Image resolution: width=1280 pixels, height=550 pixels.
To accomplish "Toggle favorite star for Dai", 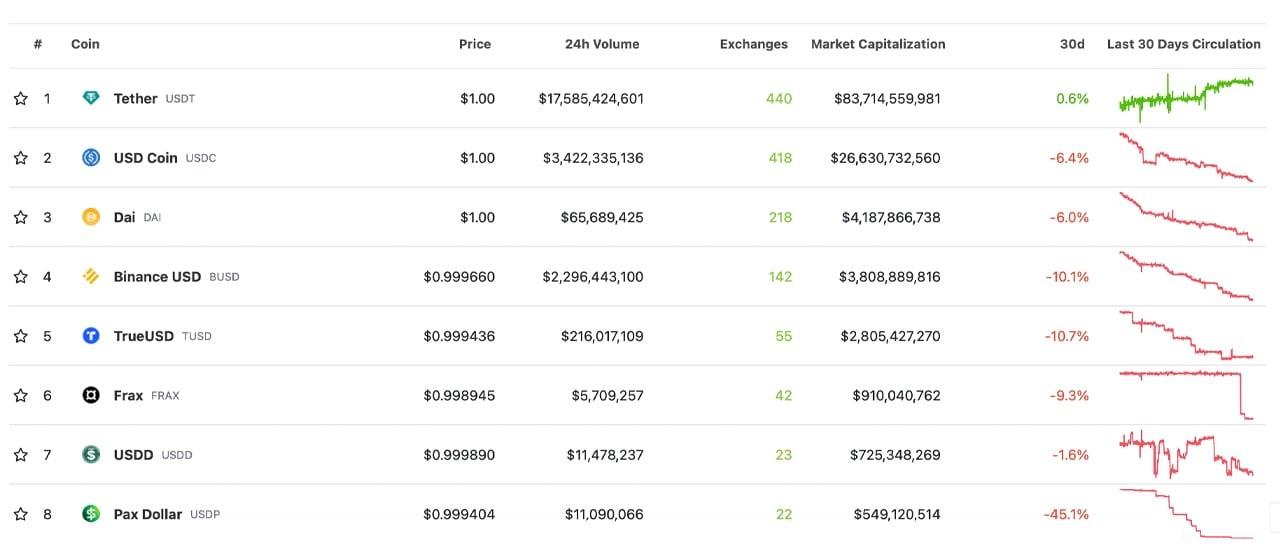I will [20, 217].
